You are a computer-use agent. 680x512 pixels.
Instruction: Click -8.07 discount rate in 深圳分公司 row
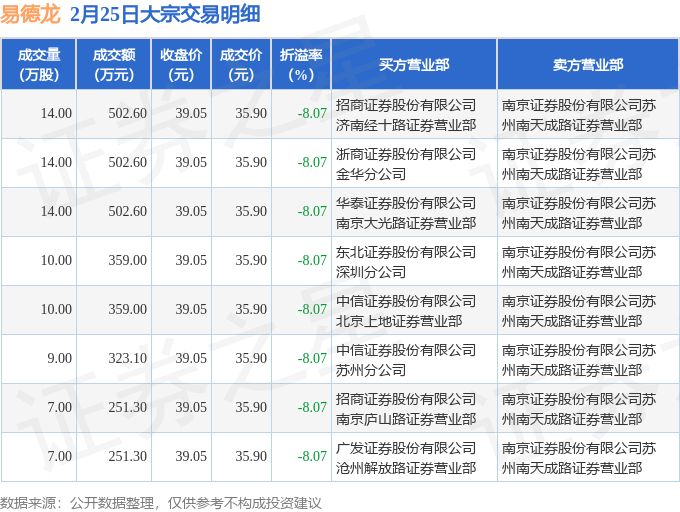point(312,261)
